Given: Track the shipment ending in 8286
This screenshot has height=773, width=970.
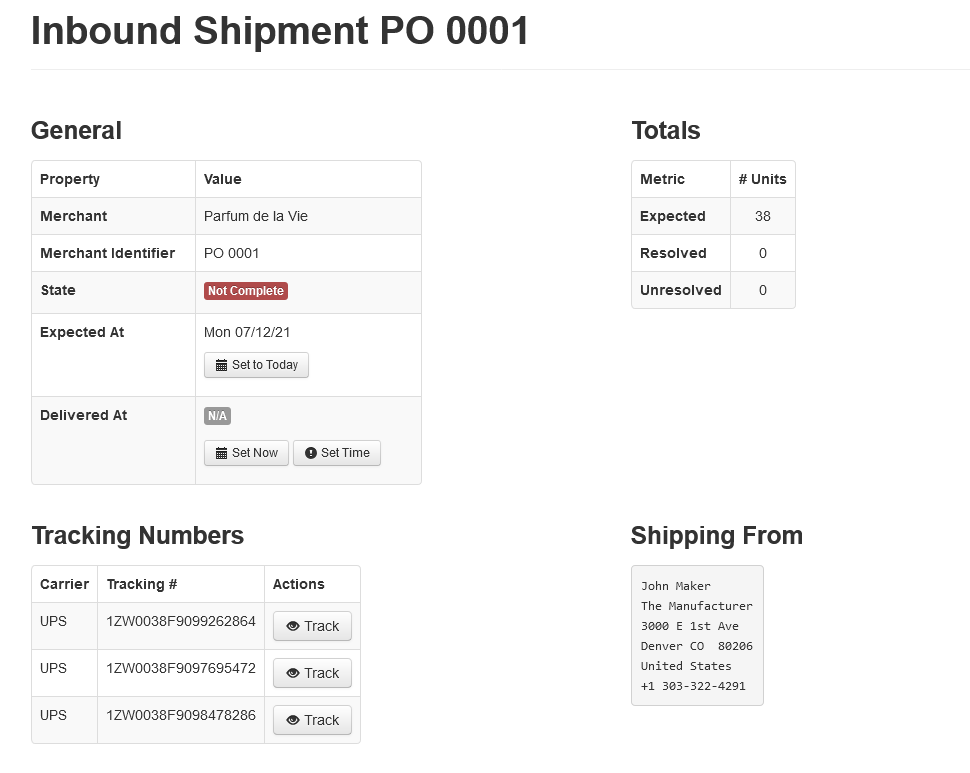Looking at the screenshot, I should pos(313,721).
